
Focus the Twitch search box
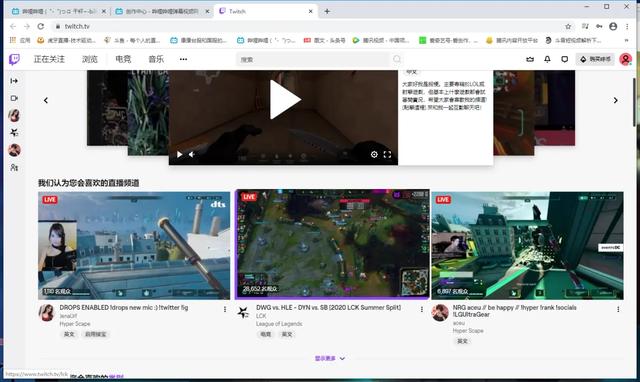pos(313,60)
